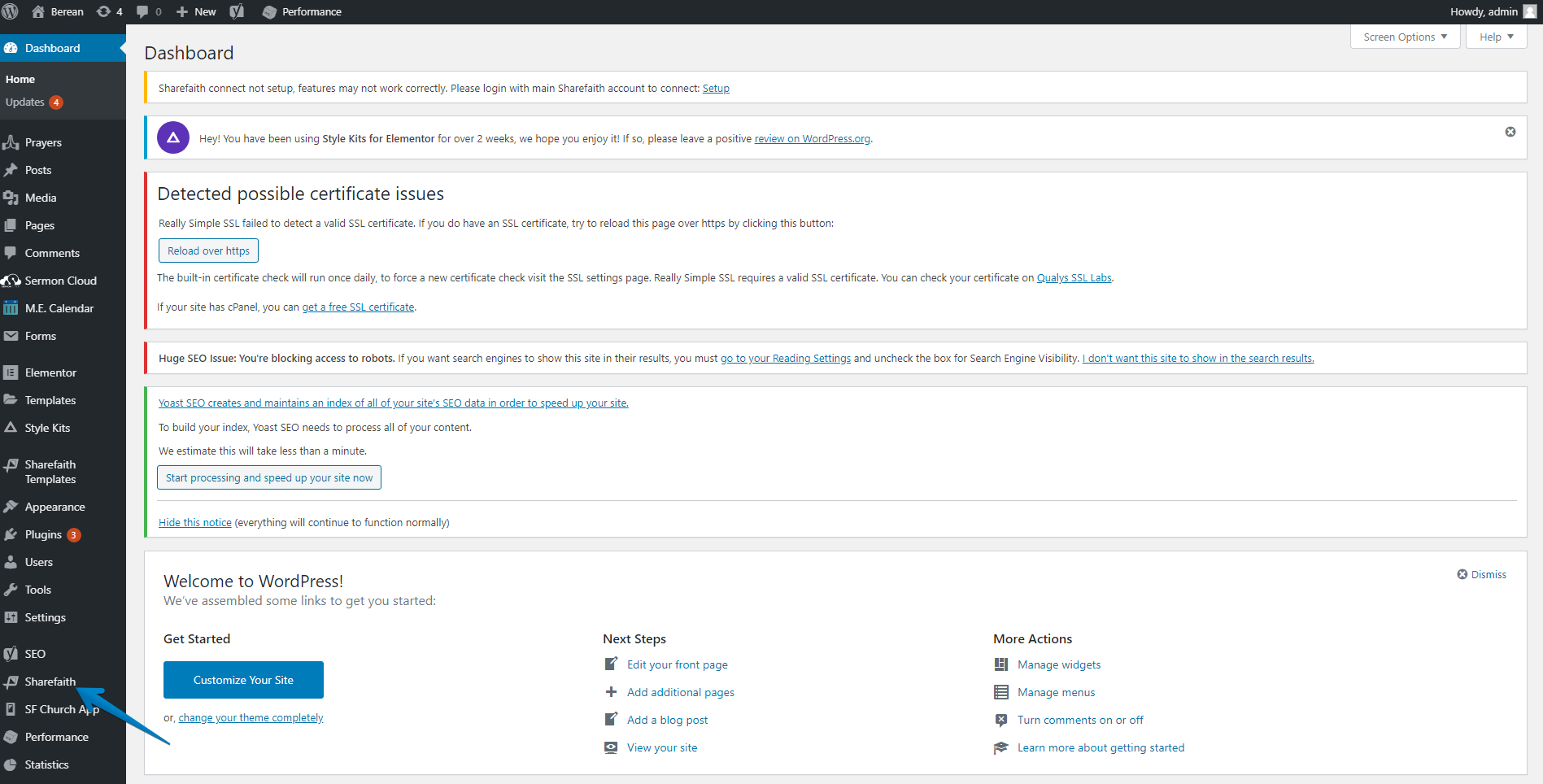Open the M.E. Calendar menu

[x=59, y=308]
